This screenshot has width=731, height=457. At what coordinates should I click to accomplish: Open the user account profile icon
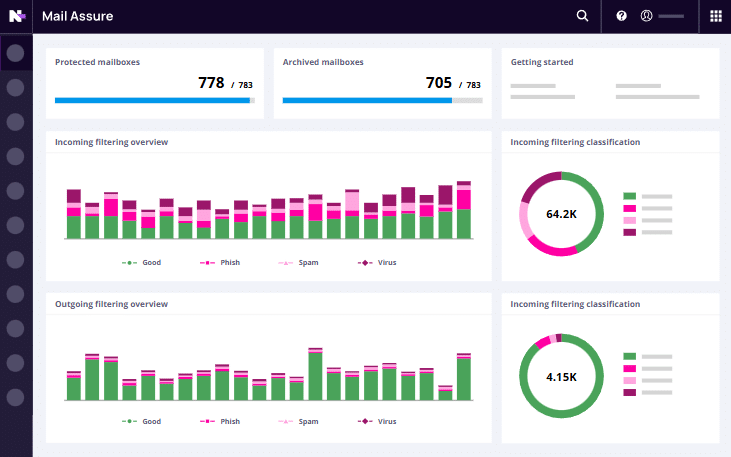point(647,16)
